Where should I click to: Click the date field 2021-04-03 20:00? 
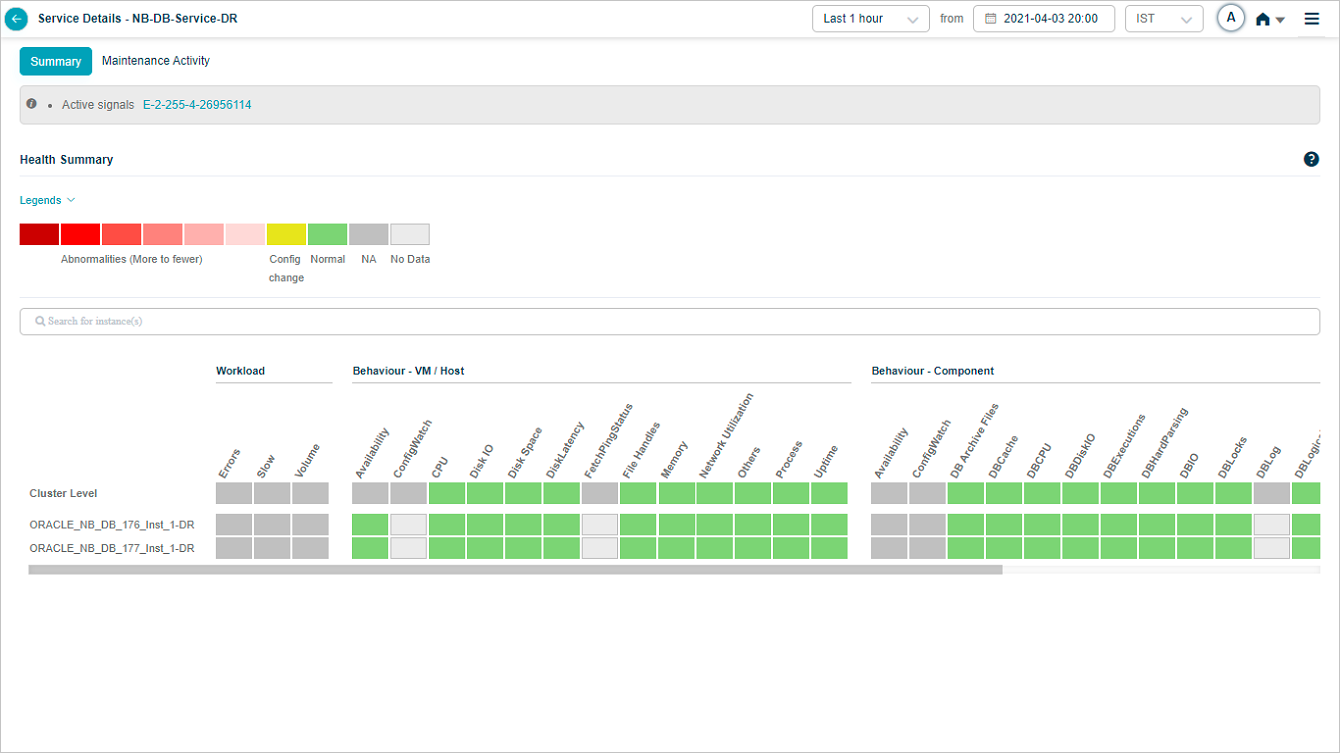point(1044,19)
